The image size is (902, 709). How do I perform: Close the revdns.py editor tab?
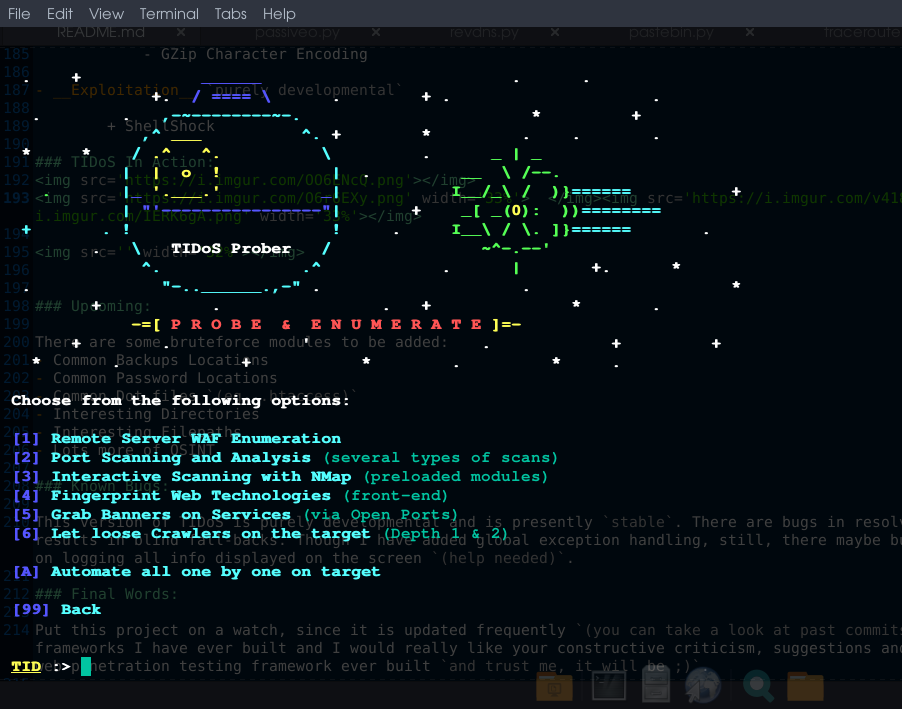click(x=555, y=32)
